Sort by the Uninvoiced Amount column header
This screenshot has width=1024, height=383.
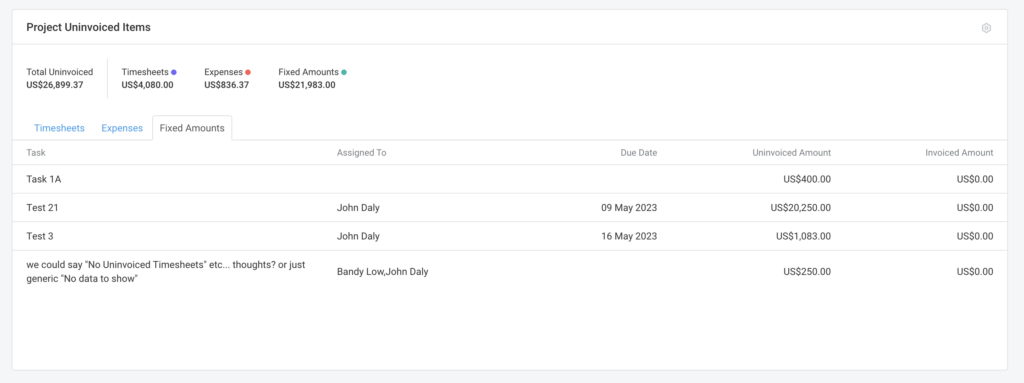[x=792, y=153]
